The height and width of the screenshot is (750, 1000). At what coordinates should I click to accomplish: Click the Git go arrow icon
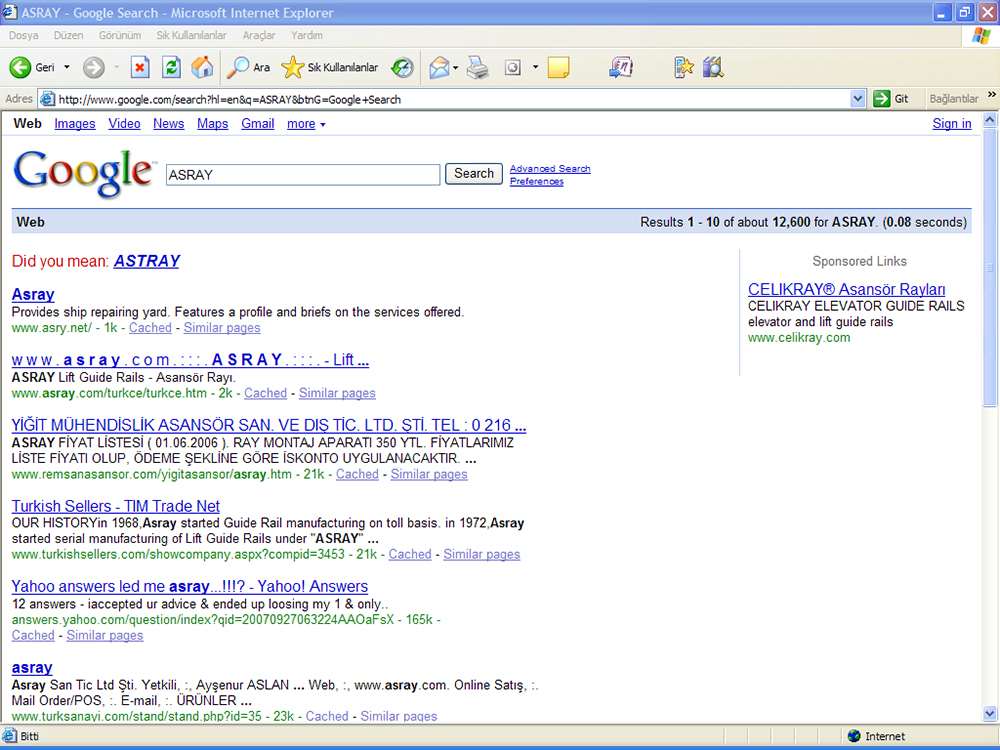(x=881, y=99)
